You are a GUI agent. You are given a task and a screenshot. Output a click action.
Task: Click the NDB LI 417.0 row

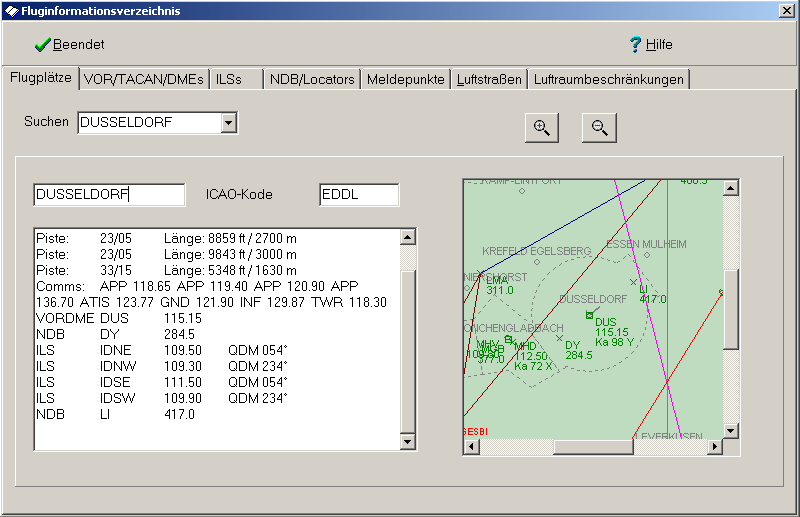click(x=116, y=414)
